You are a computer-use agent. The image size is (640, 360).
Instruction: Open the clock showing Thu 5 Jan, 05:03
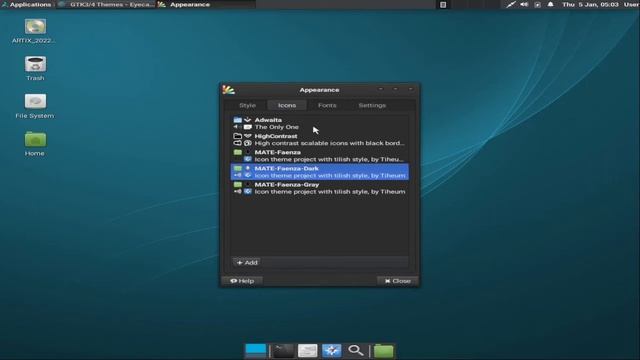click(590, 4)
